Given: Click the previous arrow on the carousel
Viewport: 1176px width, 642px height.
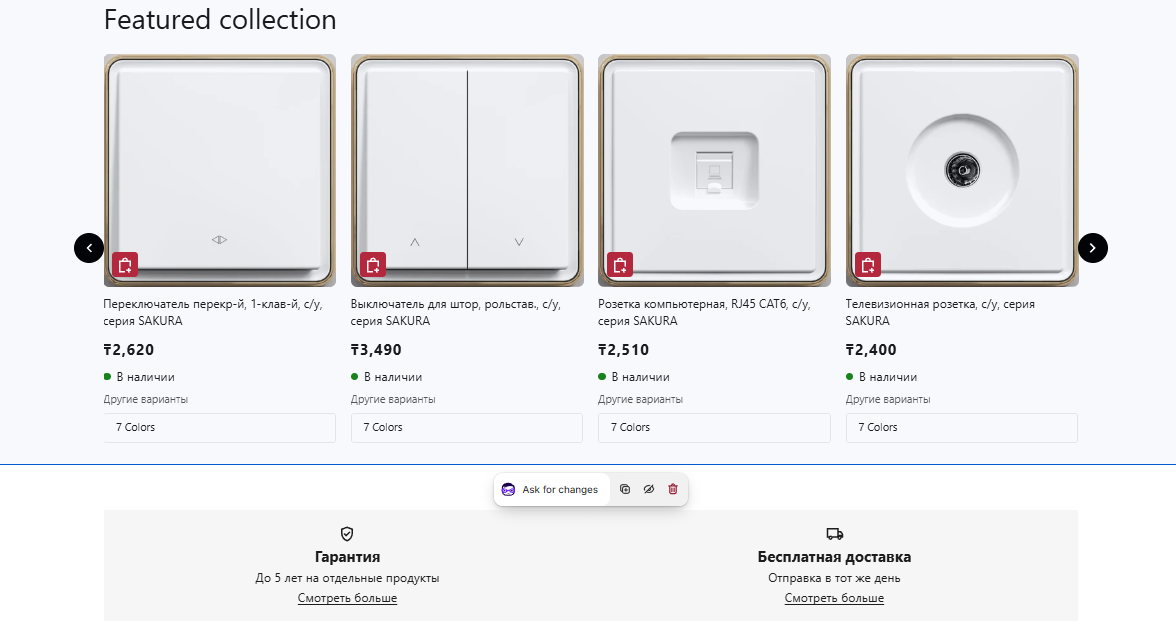Looking at the screenshot, I should point(89,248).
